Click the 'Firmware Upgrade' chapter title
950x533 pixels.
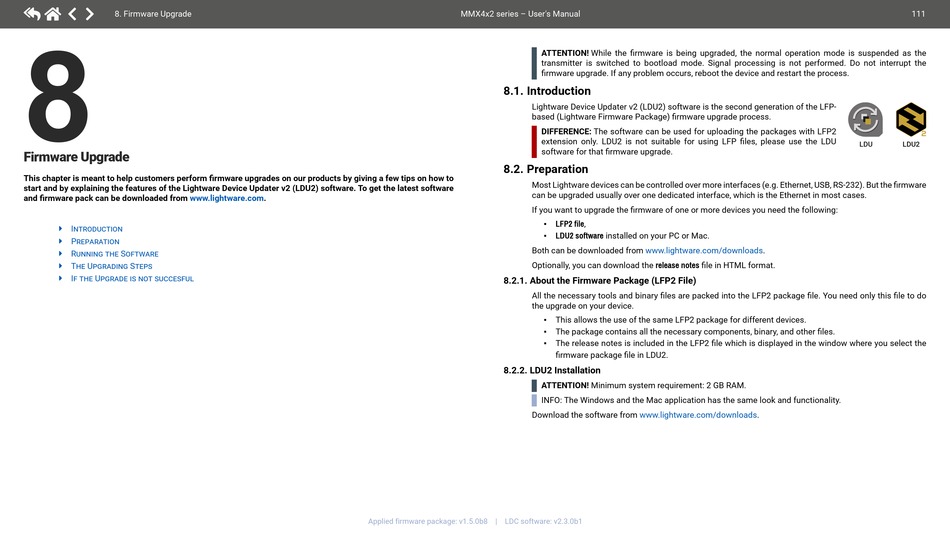pyautogui.click(x=76, y=157)
